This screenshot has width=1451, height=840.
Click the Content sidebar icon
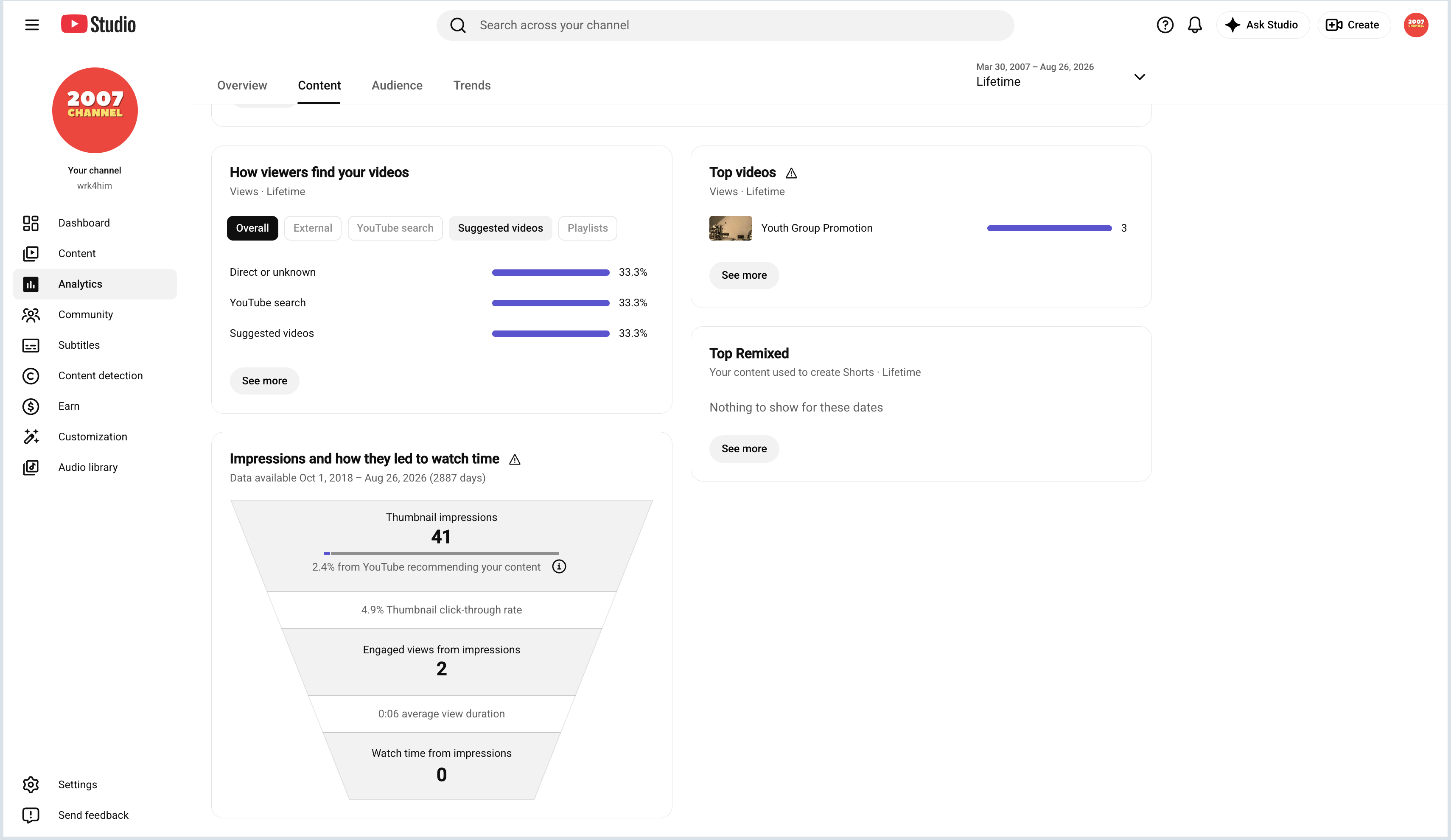pyautogui.click(x=31, y=253)
